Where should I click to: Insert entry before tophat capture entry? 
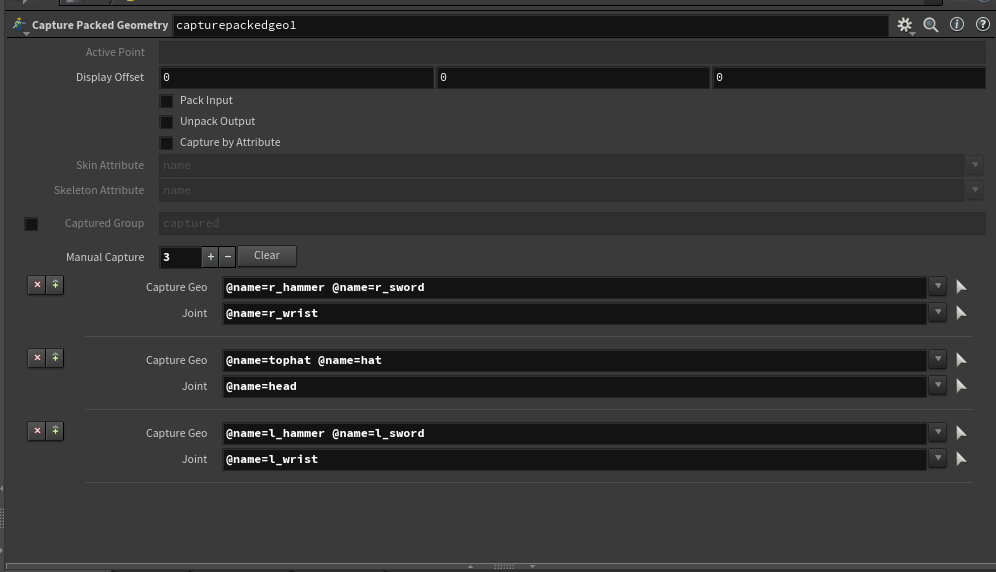(x=55, y=358)
